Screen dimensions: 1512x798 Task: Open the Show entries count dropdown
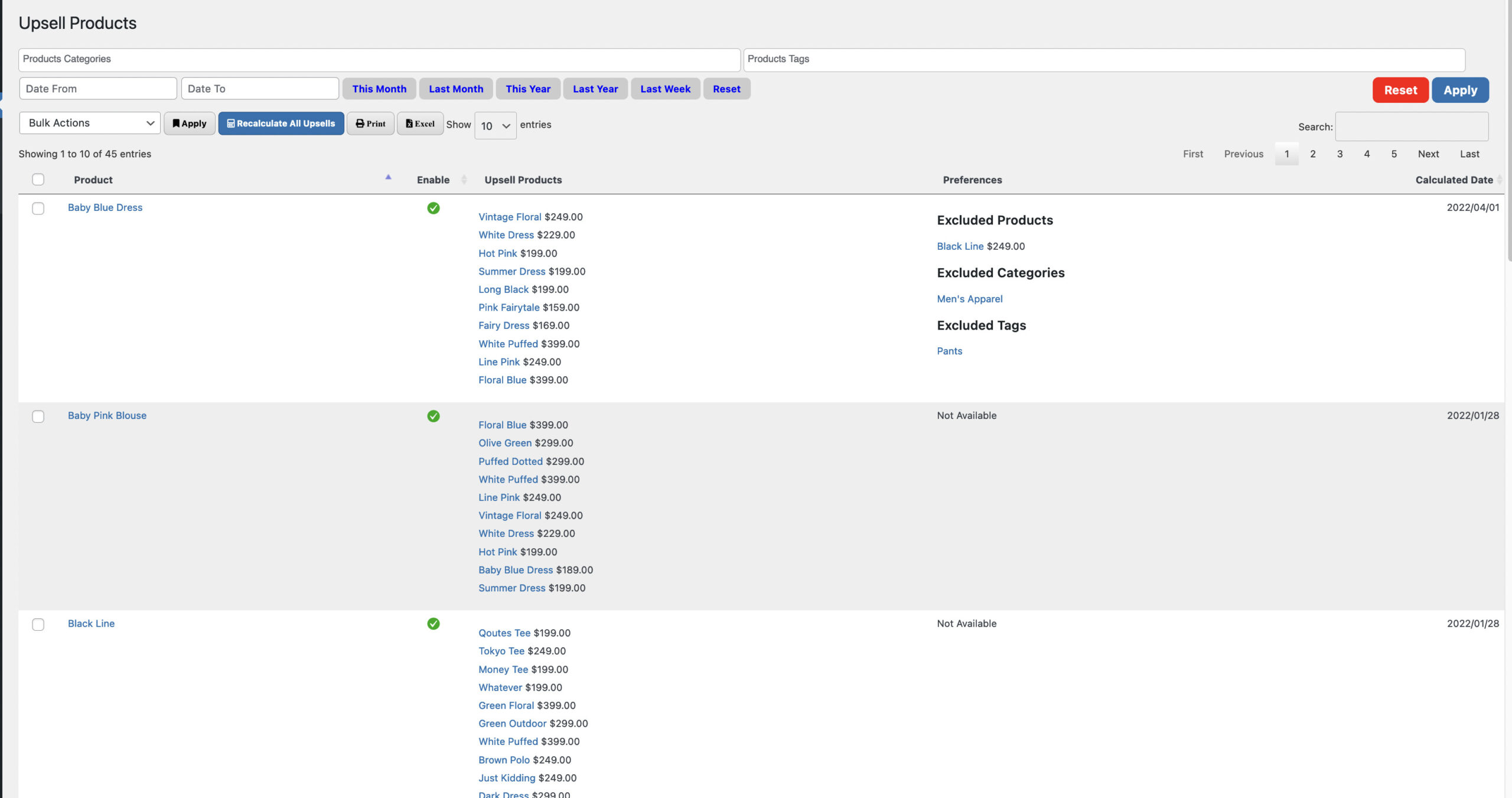(x=496, y=126)
